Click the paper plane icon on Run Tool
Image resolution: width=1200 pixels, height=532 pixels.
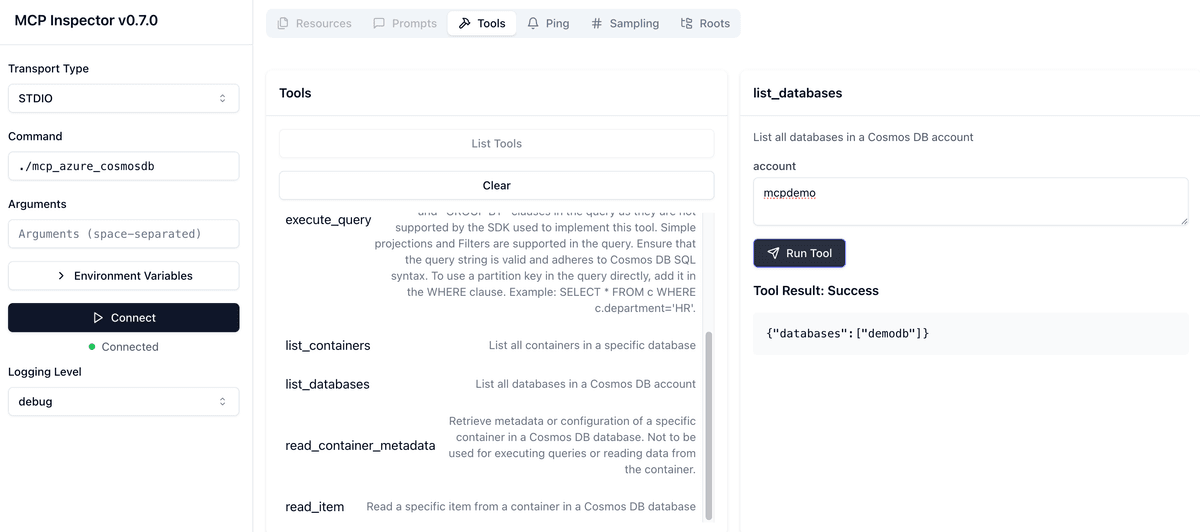click(x=773, y=253)
